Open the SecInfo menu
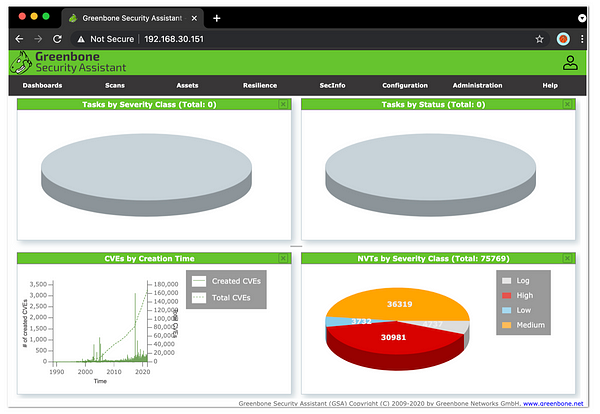 (x=332, y=85)
